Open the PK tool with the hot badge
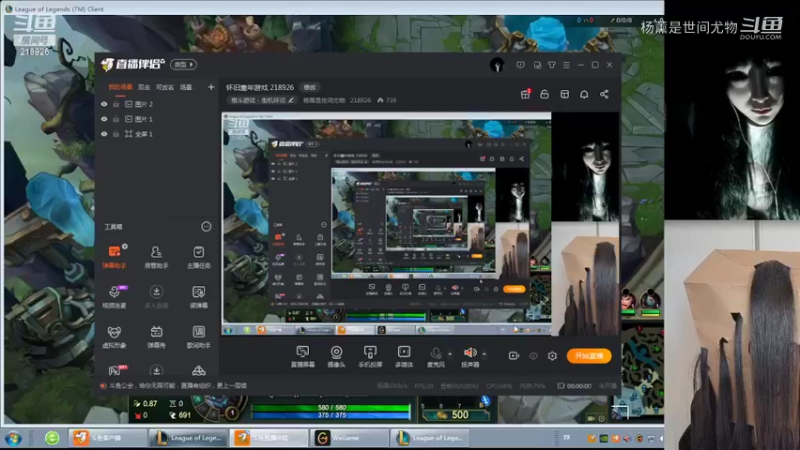Viewport: 800px width, 450px height. pyautogui.click(x=115, y=370)
